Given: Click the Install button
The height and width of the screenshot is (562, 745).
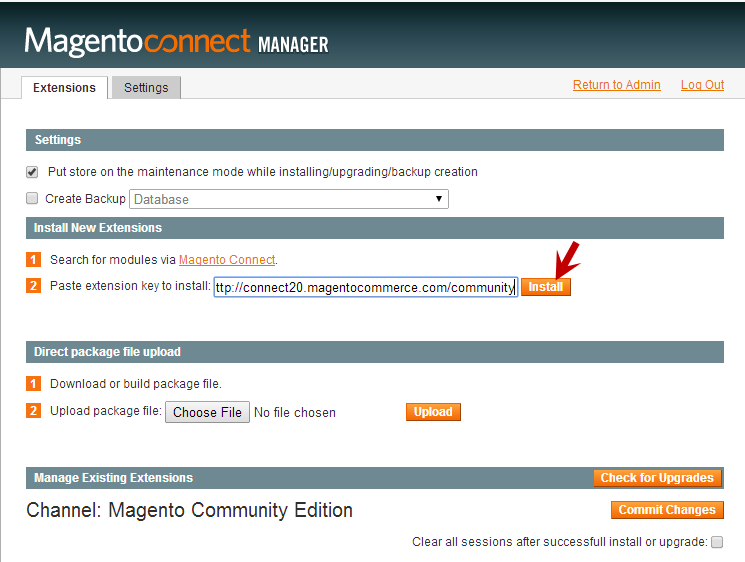Looking at the screenshot, I should tap(545, 287).
